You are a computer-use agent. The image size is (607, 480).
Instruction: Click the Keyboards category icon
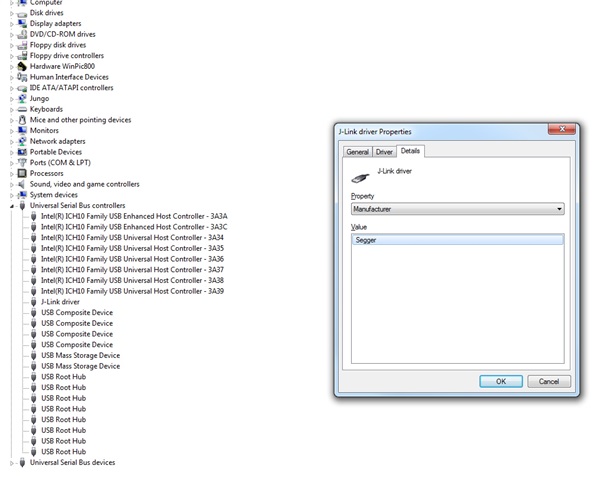[x=22, y=110]
